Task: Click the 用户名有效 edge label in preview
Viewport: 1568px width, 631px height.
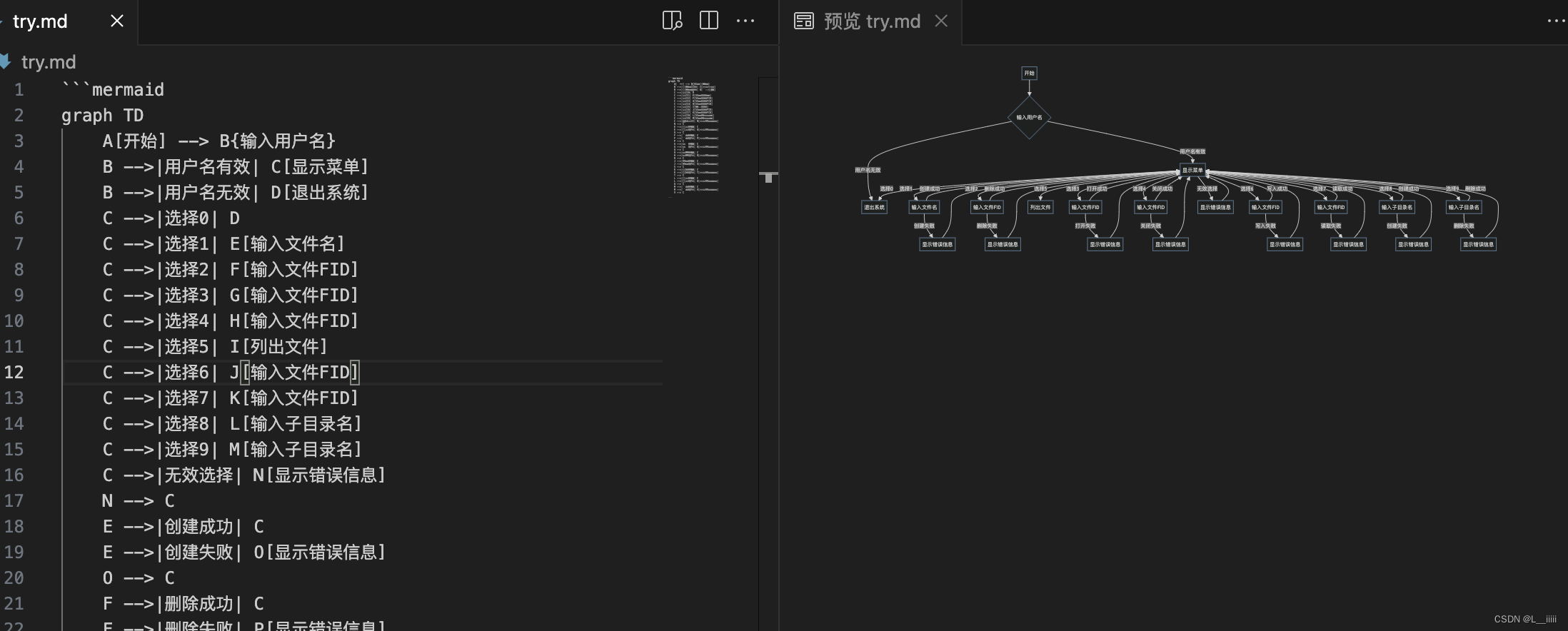Action: (1192, 151)
